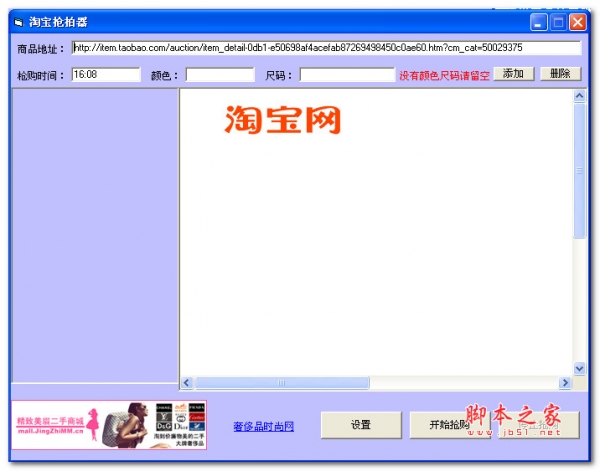The width and height of the screenshot is (600, 471).
Task: Focus the 尺码 input box
Action: [347, 75]
